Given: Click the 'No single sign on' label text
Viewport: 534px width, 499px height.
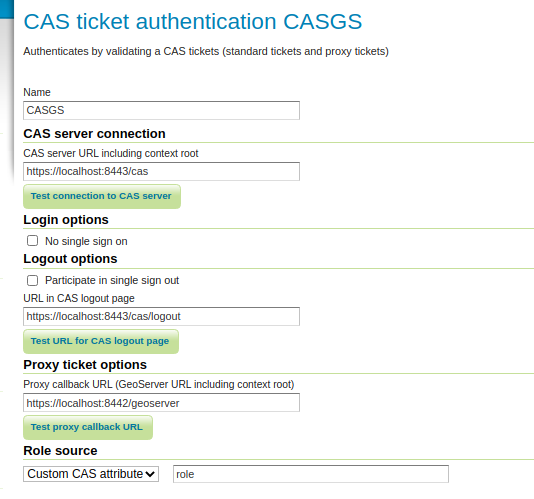Looking at the screenshot, I should coord(86,241).
